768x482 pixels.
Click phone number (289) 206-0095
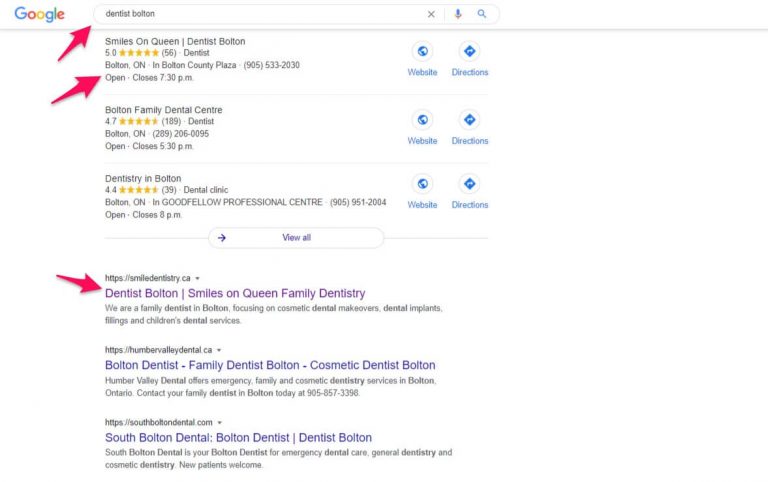(180, 134)
